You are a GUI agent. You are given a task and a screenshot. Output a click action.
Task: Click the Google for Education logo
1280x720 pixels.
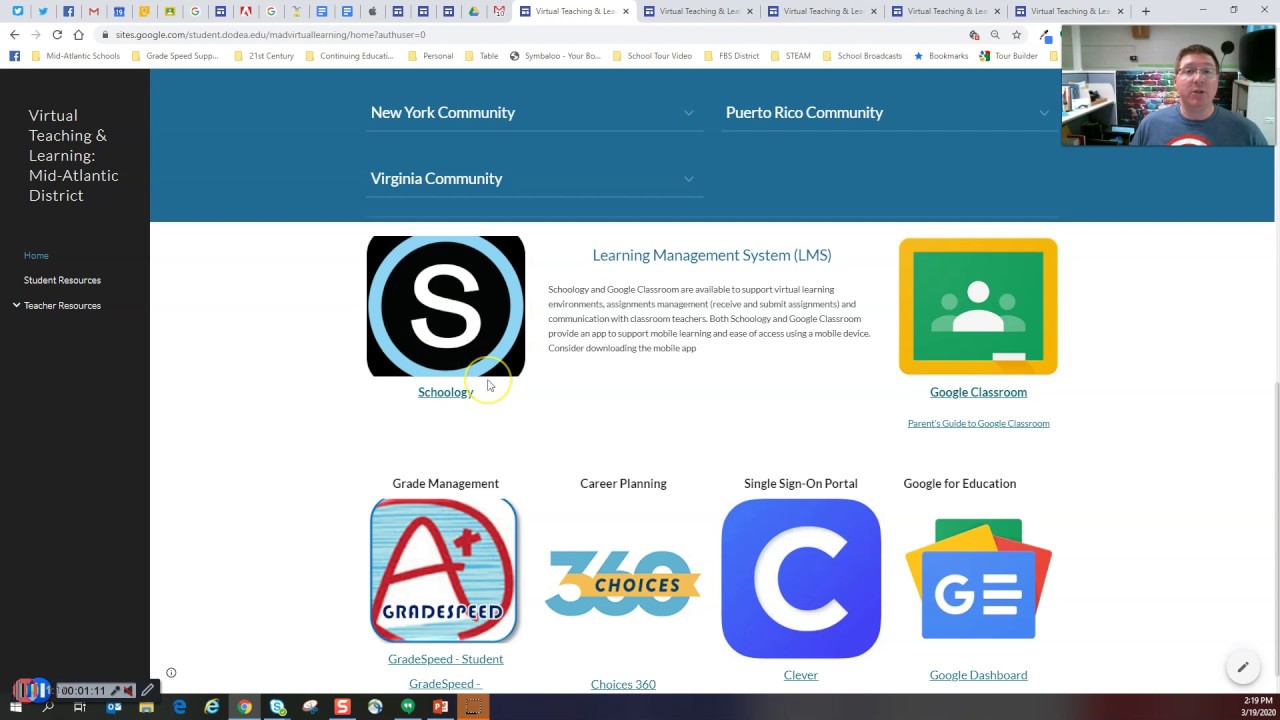[x=978, y=578]
